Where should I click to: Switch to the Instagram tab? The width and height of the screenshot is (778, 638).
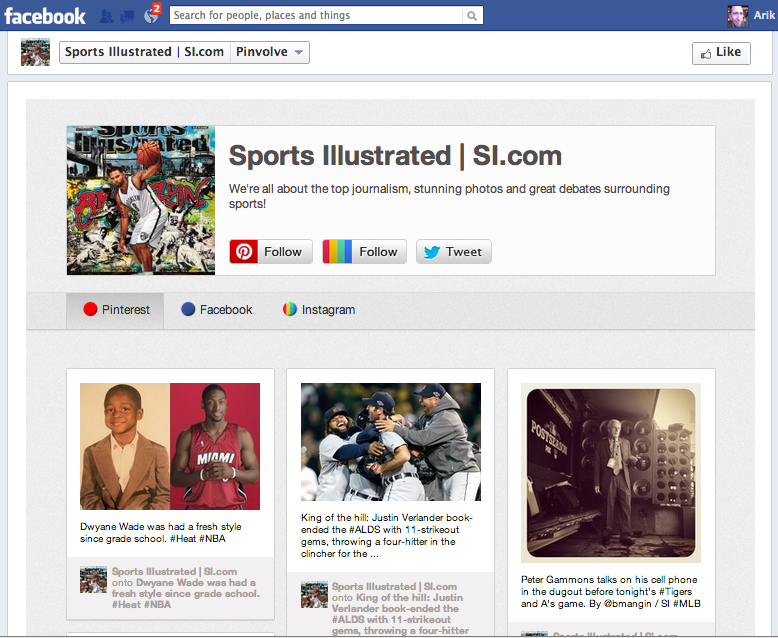(319, 310)
